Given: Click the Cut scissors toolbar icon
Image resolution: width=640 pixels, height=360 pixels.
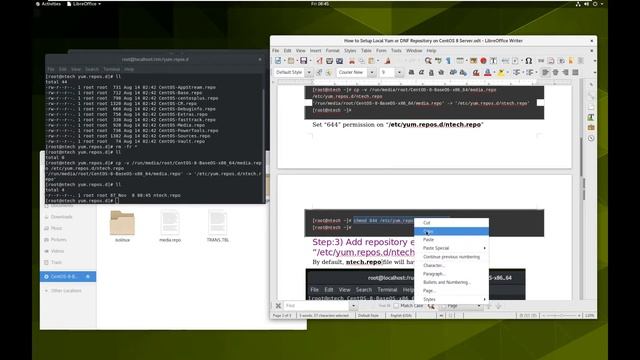Looking at the screenshot, I should tap(352, 61).
